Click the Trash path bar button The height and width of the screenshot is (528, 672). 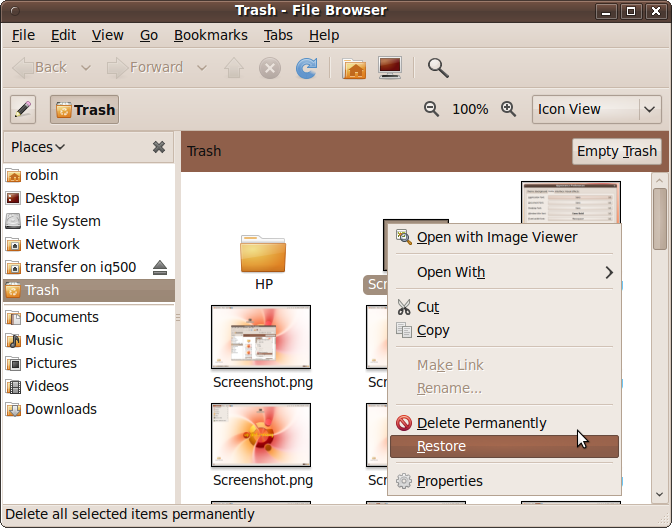[84, 110]
